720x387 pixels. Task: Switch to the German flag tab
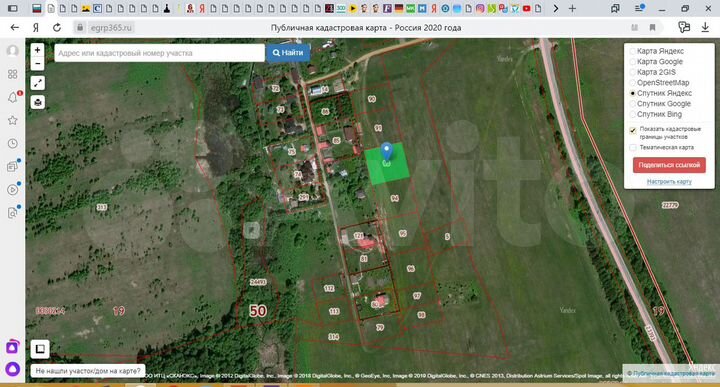pyautogui.click(x=399, y=8)
